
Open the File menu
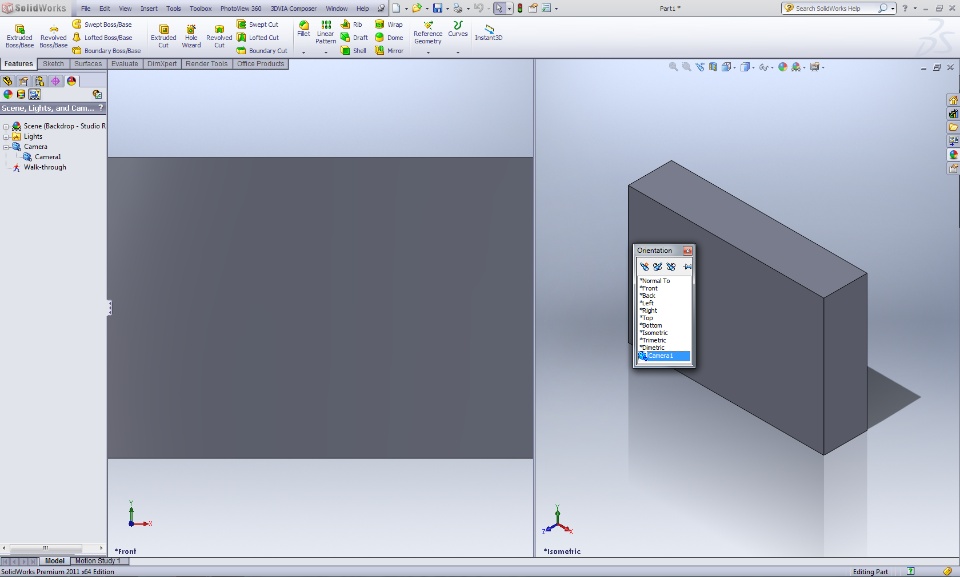(x=86, y=9)
